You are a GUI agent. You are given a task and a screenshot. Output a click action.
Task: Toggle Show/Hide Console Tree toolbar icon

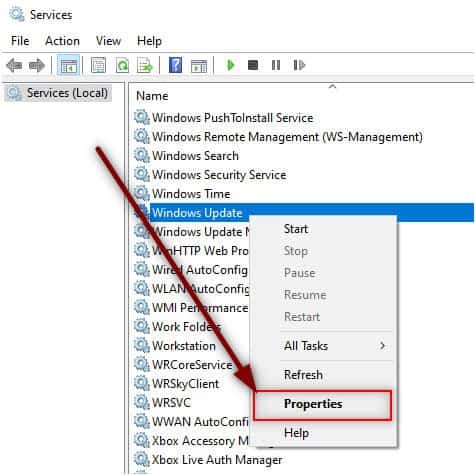tap(69, 65)
